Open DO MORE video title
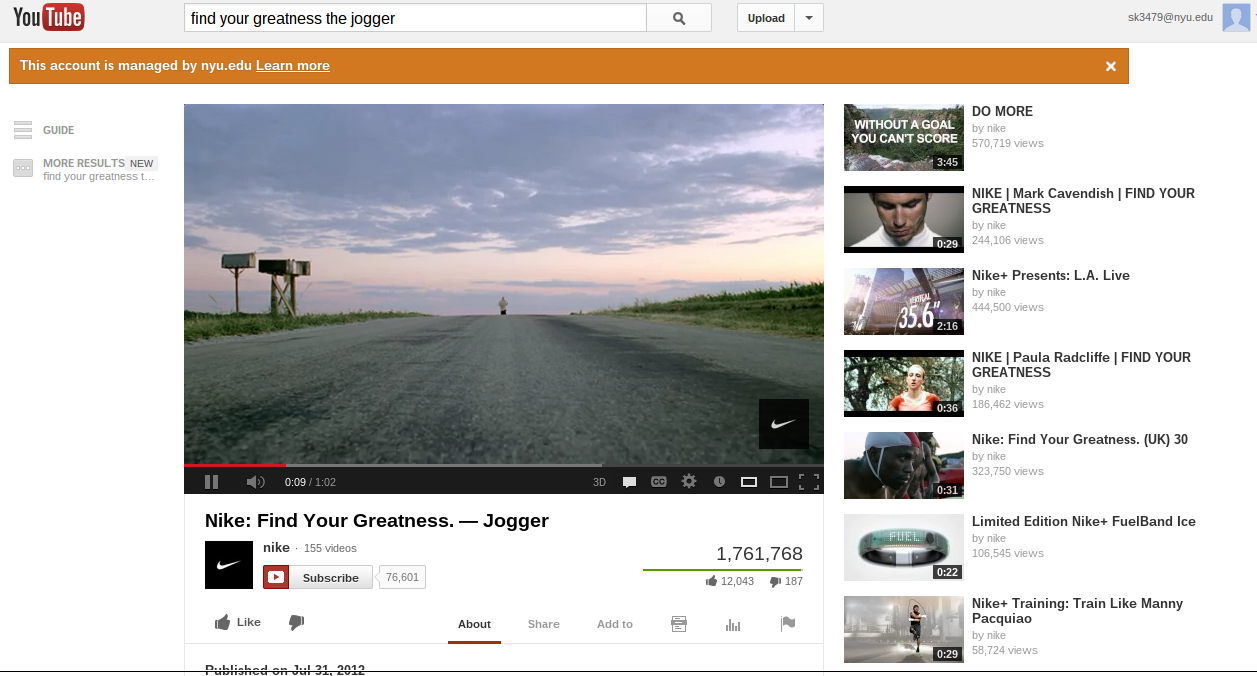The width and height of the screenshot is (1257, 676). pos(1002,111)
